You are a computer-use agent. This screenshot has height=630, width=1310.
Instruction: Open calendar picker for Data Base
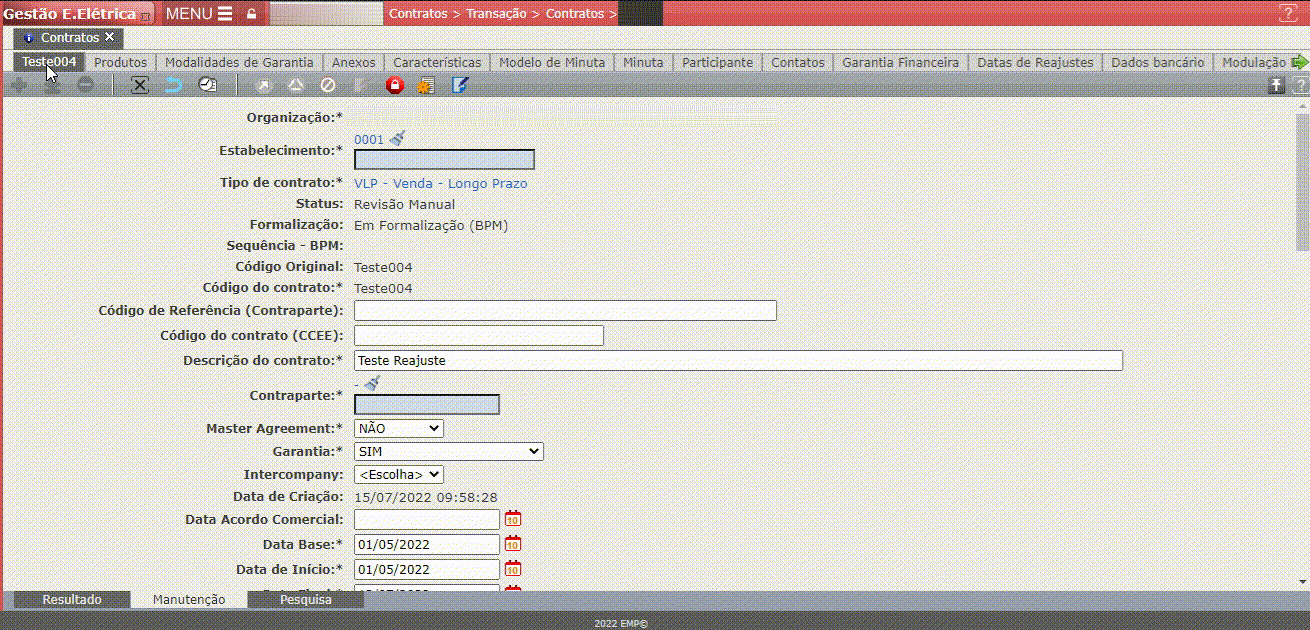[513, 545]
